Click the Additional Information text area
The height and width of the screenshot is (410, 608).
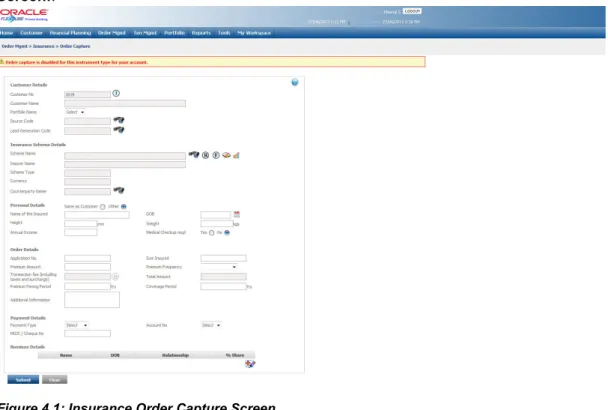[x=92, y=300]
